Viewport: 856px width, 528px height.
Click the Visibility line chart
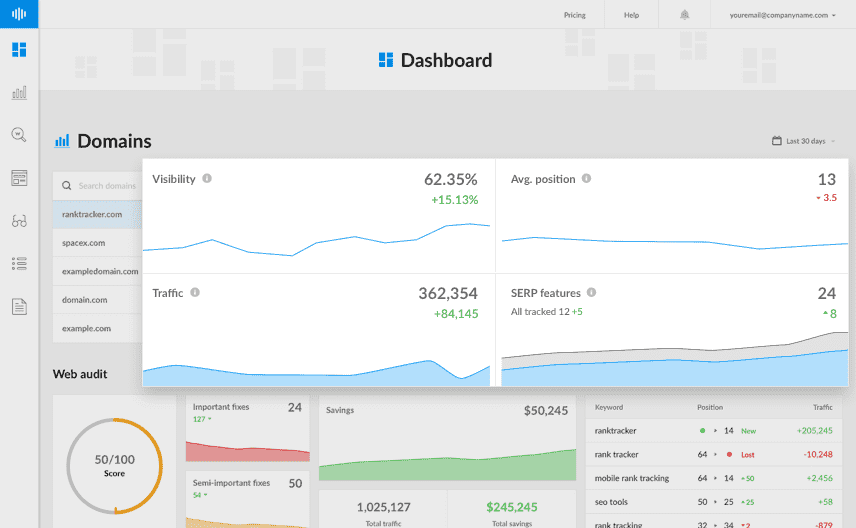click(317, 240)
